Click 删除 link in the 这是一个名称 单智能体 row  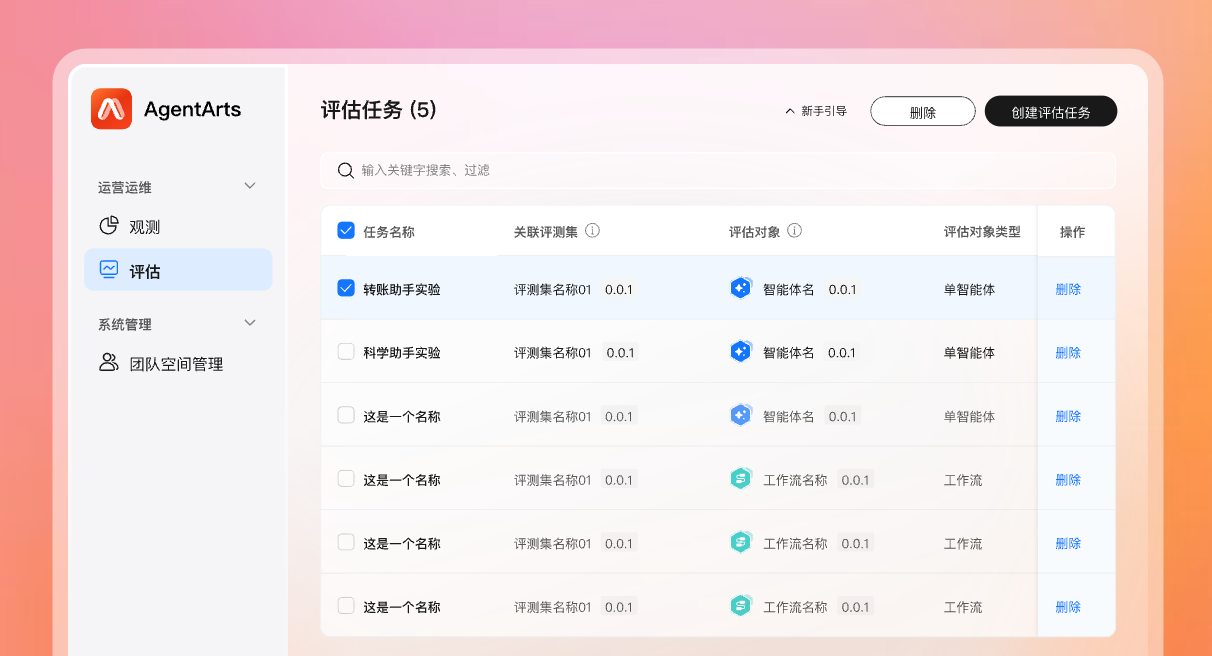[x=1068, y=416]
